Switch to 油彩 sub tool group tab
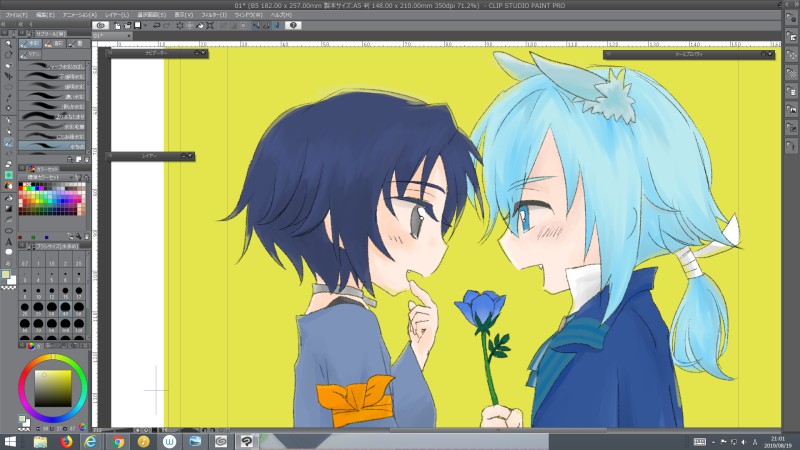The image size is (800, 450). 54,43
